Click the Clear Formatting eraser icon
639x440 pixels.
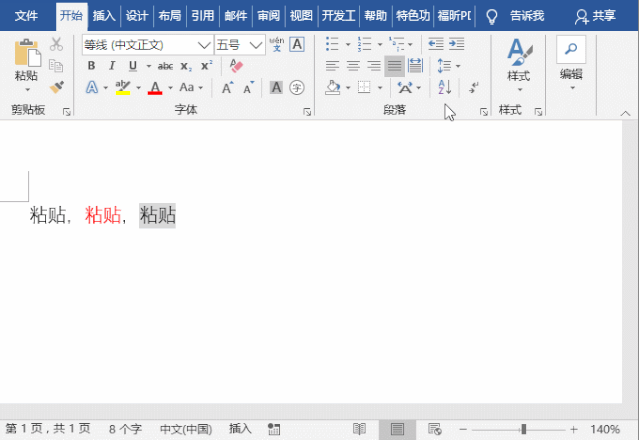tap(236, 65)
